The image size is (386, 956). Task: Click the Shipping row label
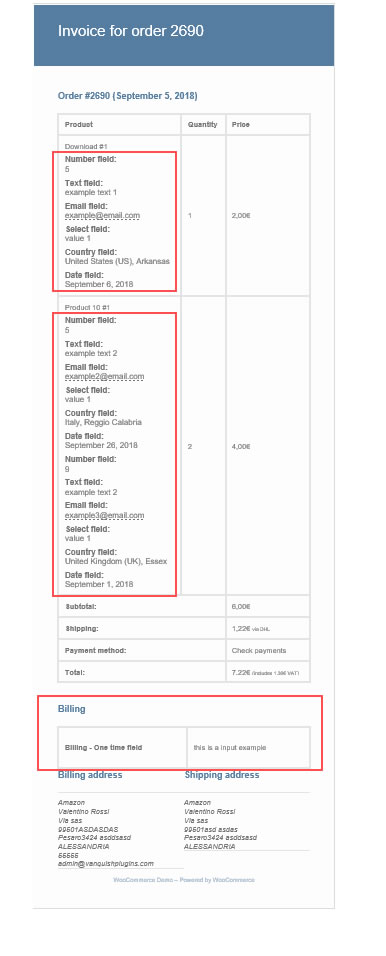tap(82, 629)
